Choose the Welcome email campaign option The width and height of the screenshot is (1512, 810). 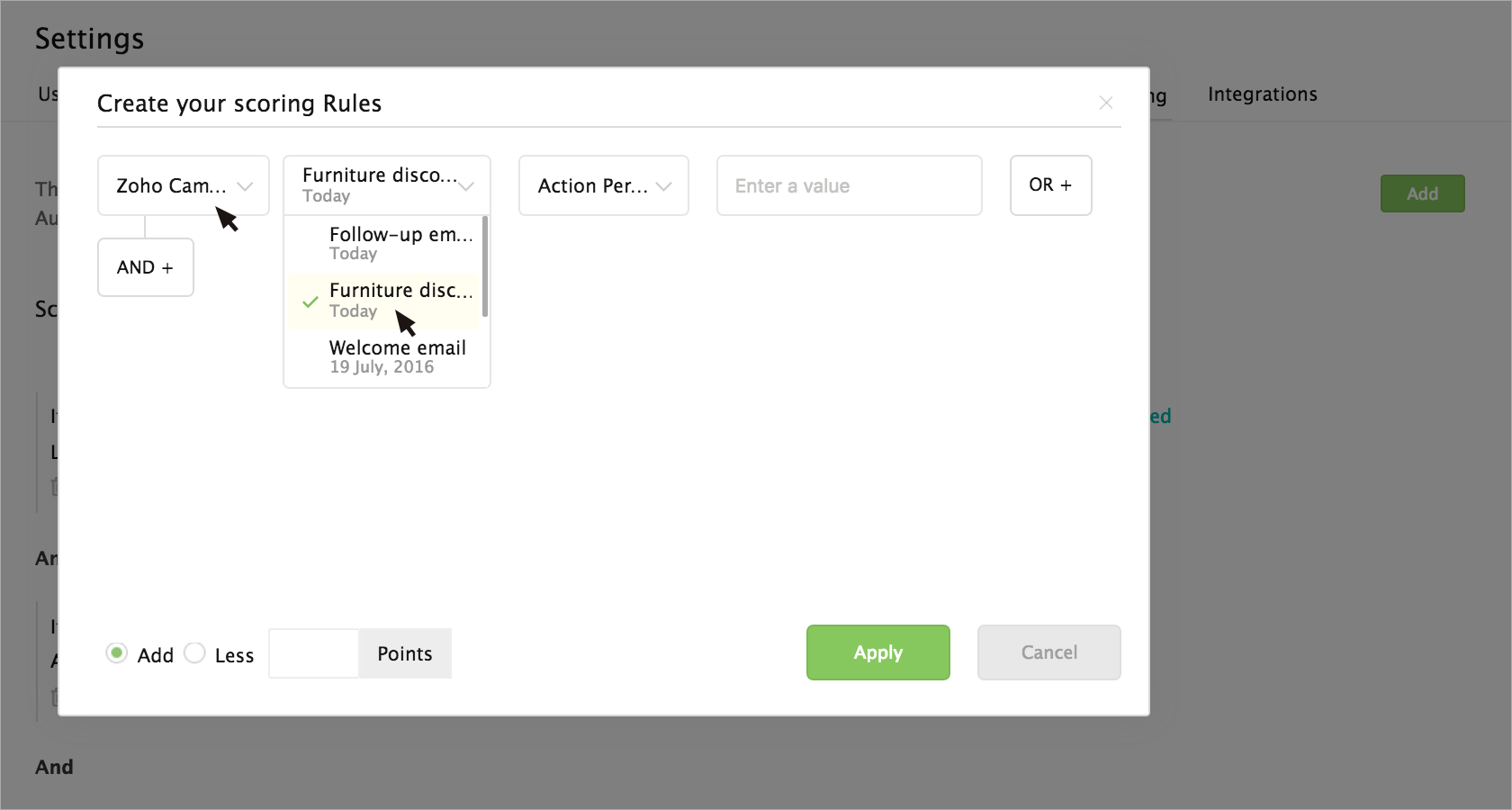(384, 357)
